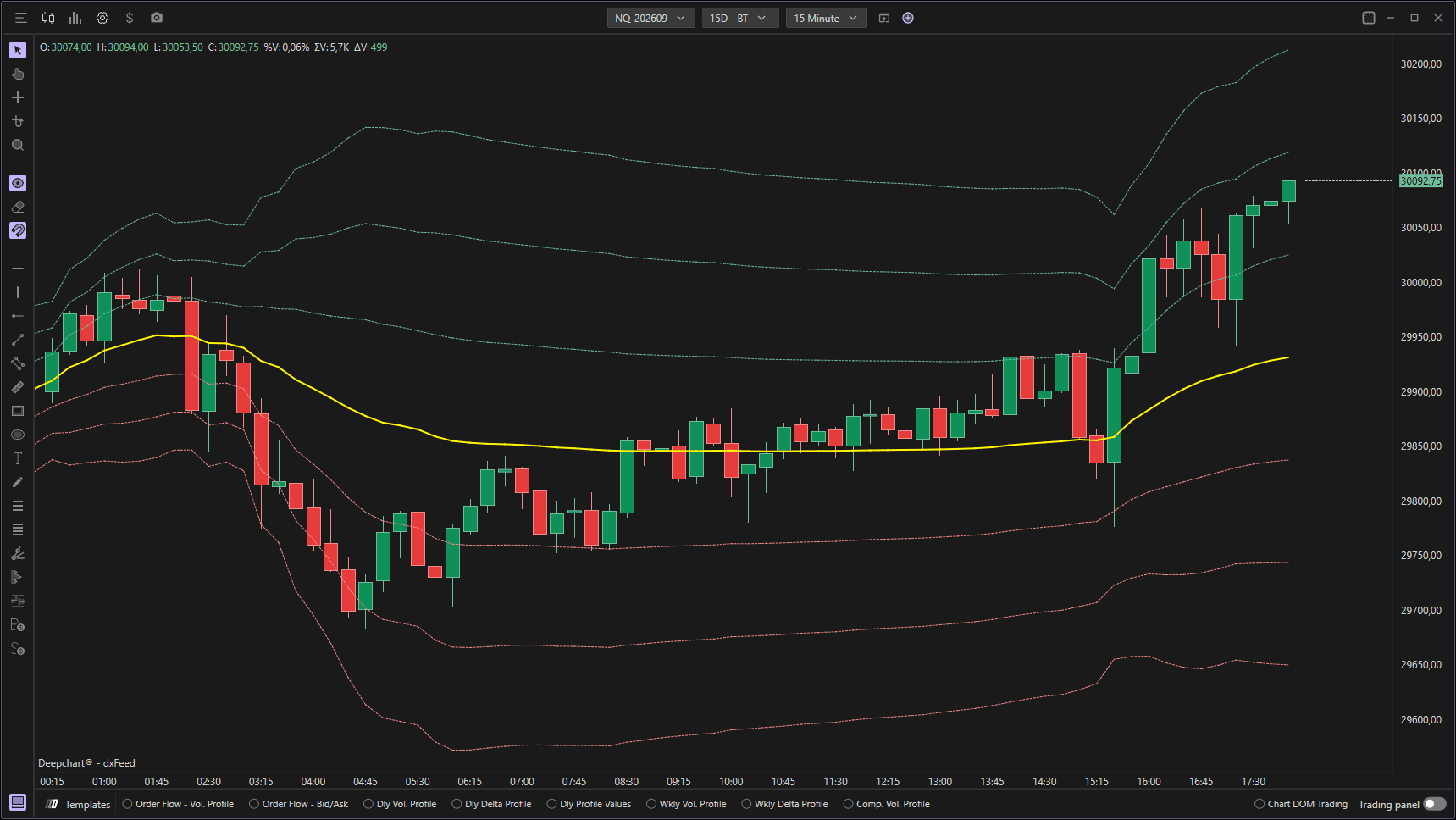Viewport: 1456px width, 820px height.
Task: Toggle the magnet snap tool
Action: 18,230
